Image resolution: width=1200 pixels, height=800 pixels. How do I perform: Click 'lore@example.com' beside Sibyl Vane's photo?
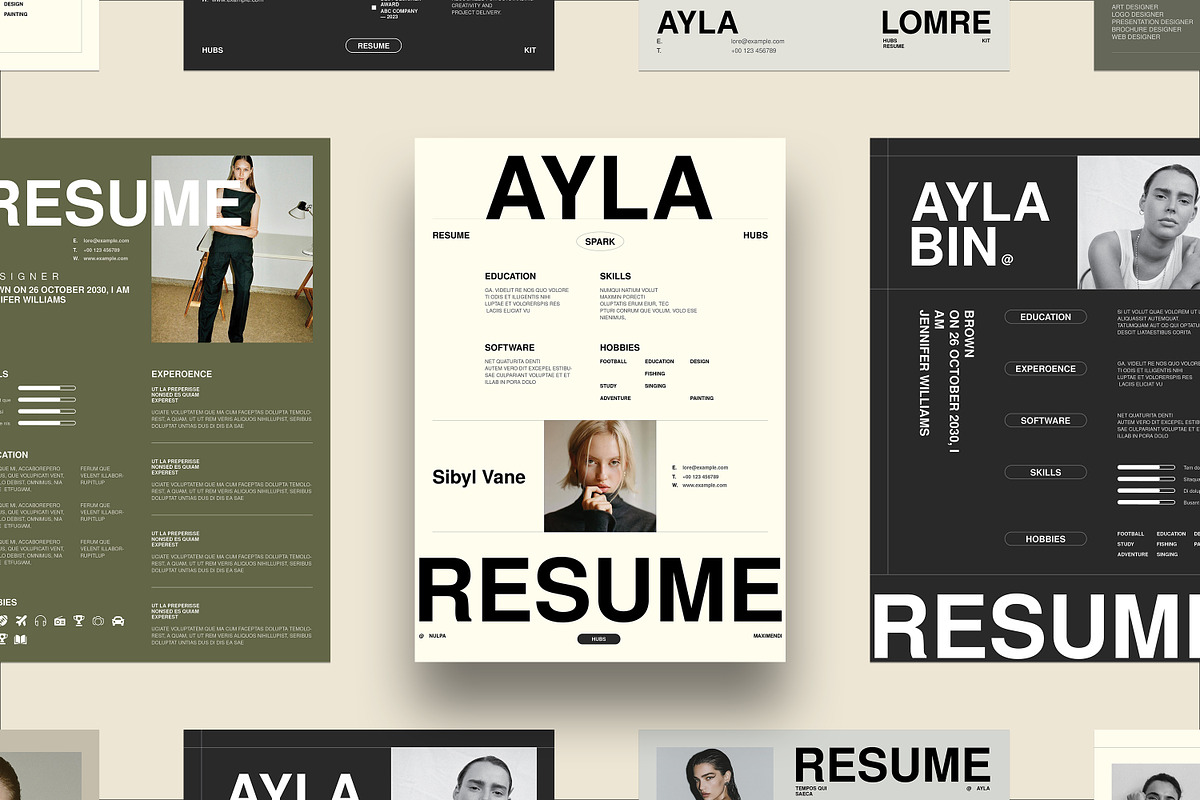click(706, 467)
